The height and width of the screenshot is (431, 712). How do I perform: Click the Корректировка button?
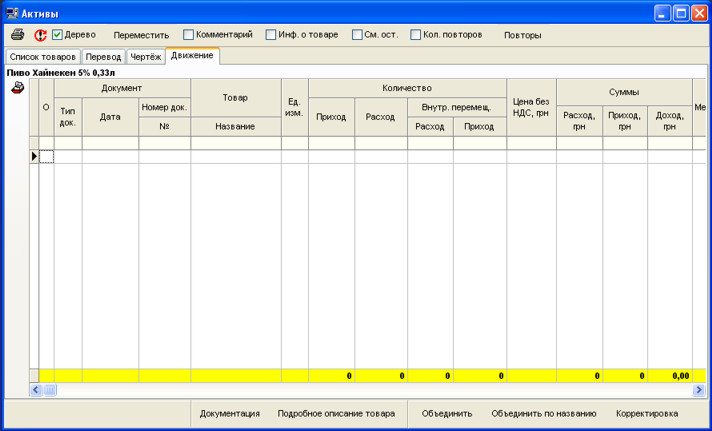tap(646, 413)
